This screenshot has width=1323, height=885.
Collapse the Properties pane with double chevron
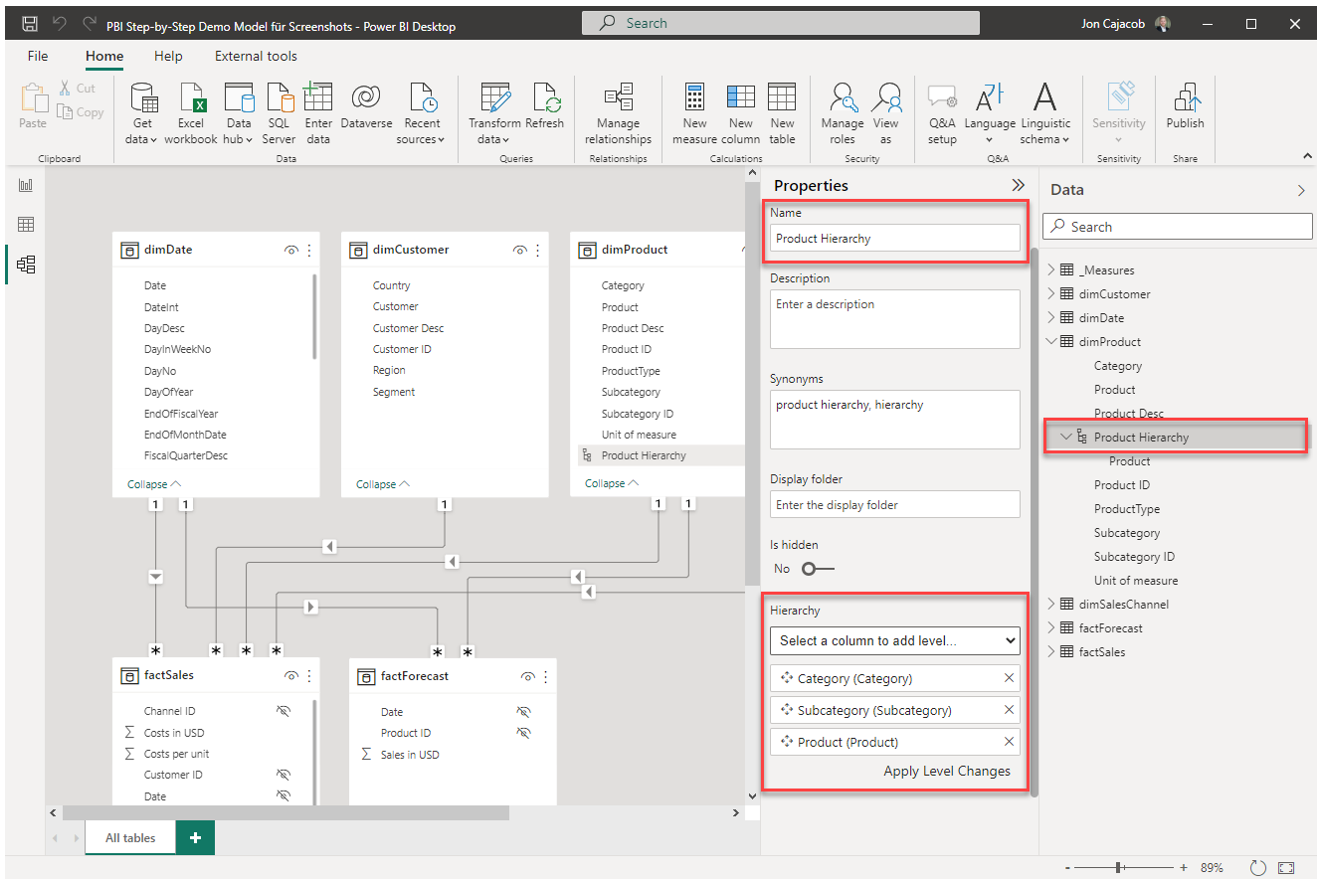click(x=1018, y=185)
